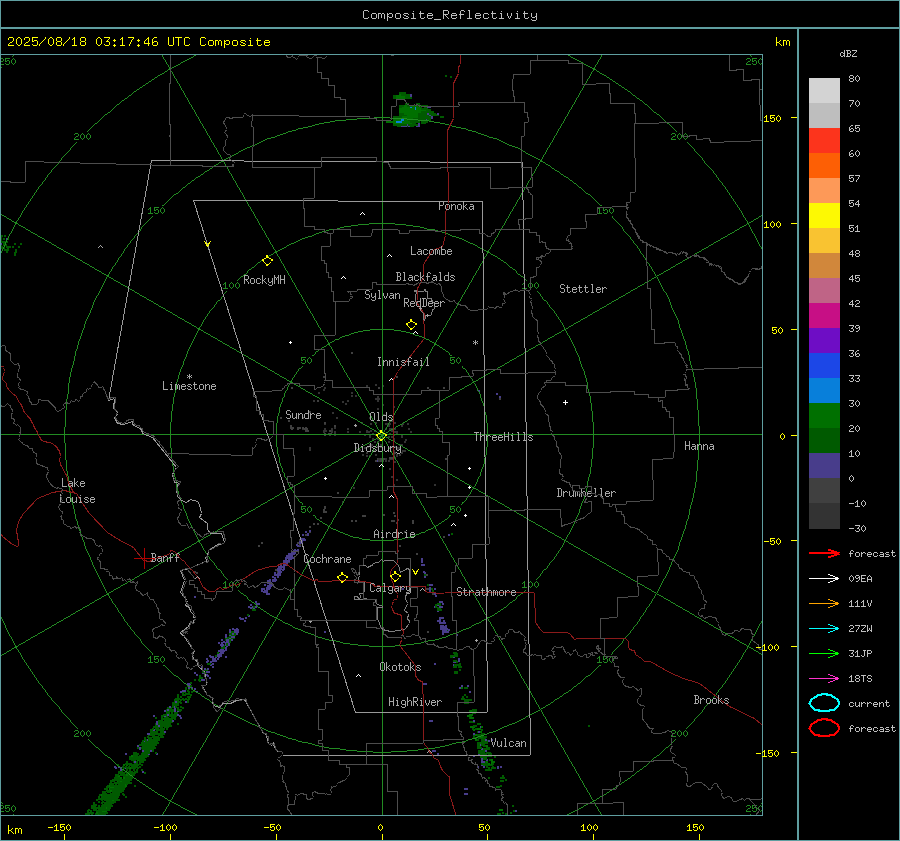This screenshot has height=841, width=900.
Task: Click the km label in top-right corner
Action: pyautogui.click(x=782, y=42)
